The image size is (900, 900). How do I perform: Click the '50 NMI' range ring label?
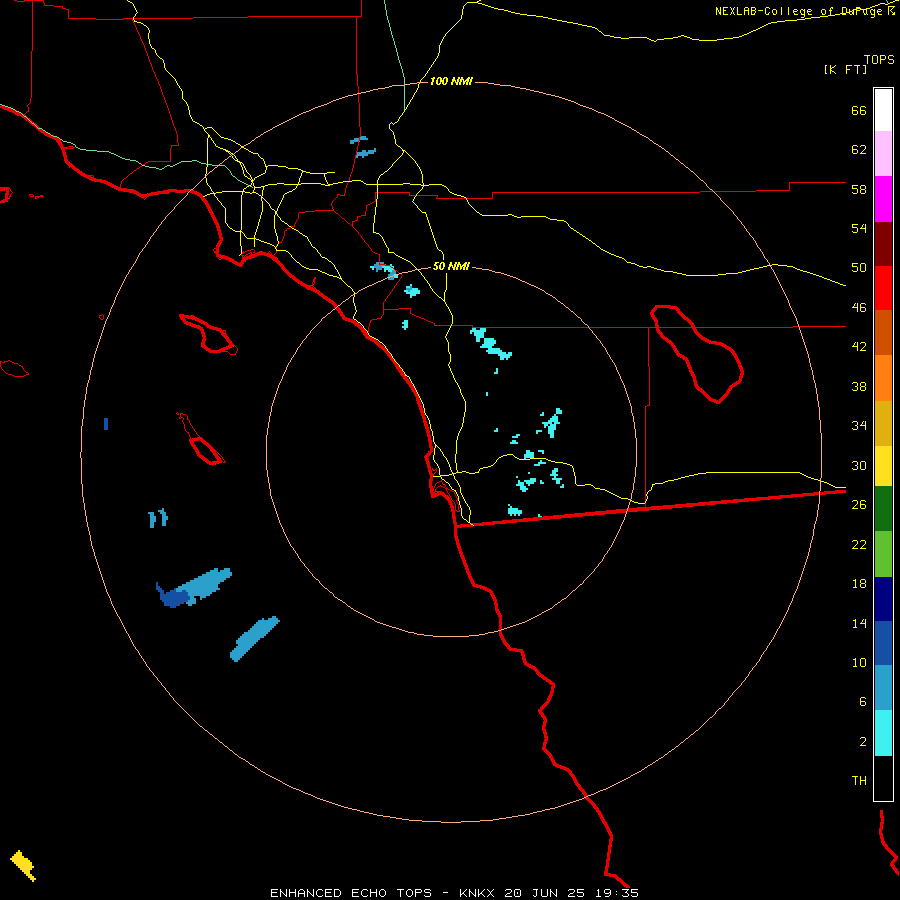coord(451,266)
